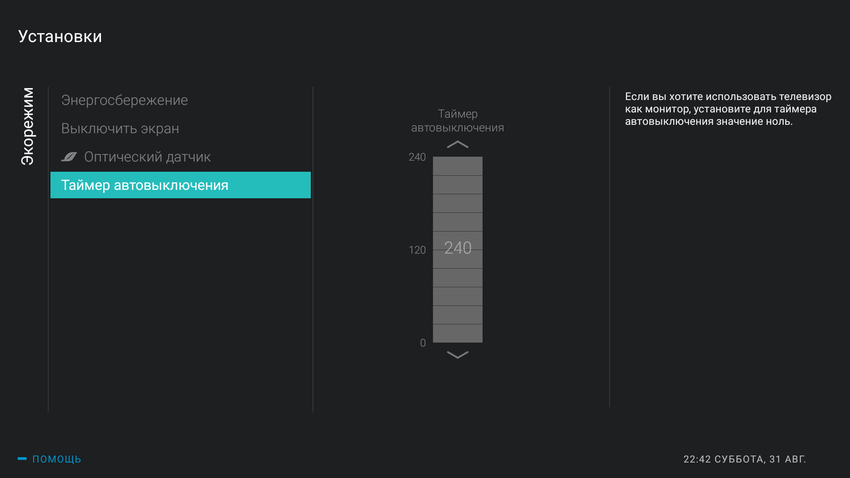Choose the Оптический датчик entry
This screenshot has height=478, width=850.
(x=147, y=157)
